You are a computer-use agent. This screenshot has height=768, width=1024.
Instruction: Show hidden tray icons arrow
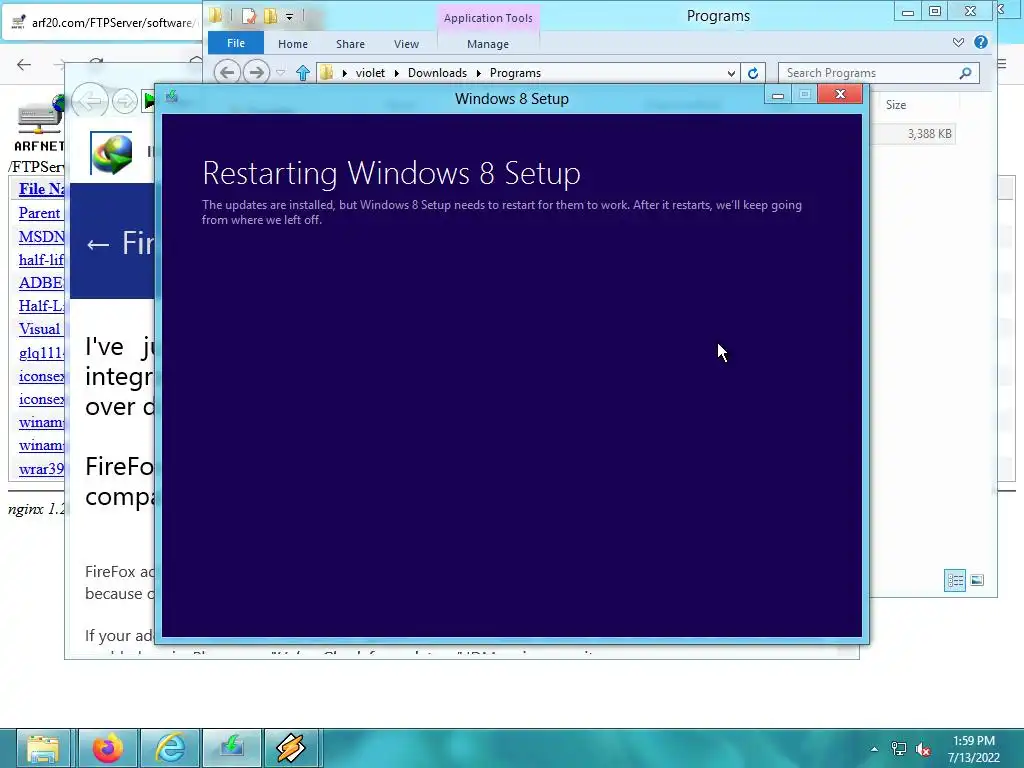click(874, 749)
